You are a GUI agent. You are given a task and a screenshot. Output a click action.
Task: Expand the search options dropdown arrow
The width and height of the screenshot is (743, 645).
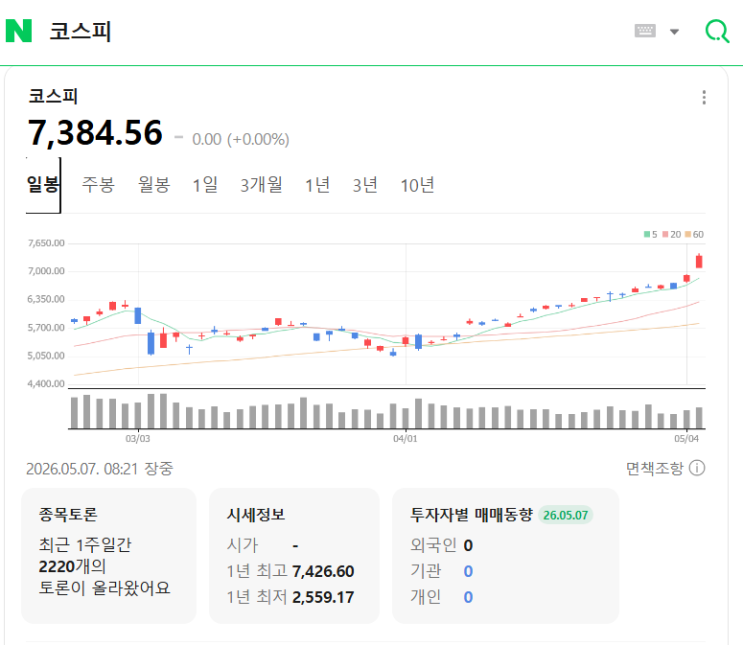coord(674,32)
